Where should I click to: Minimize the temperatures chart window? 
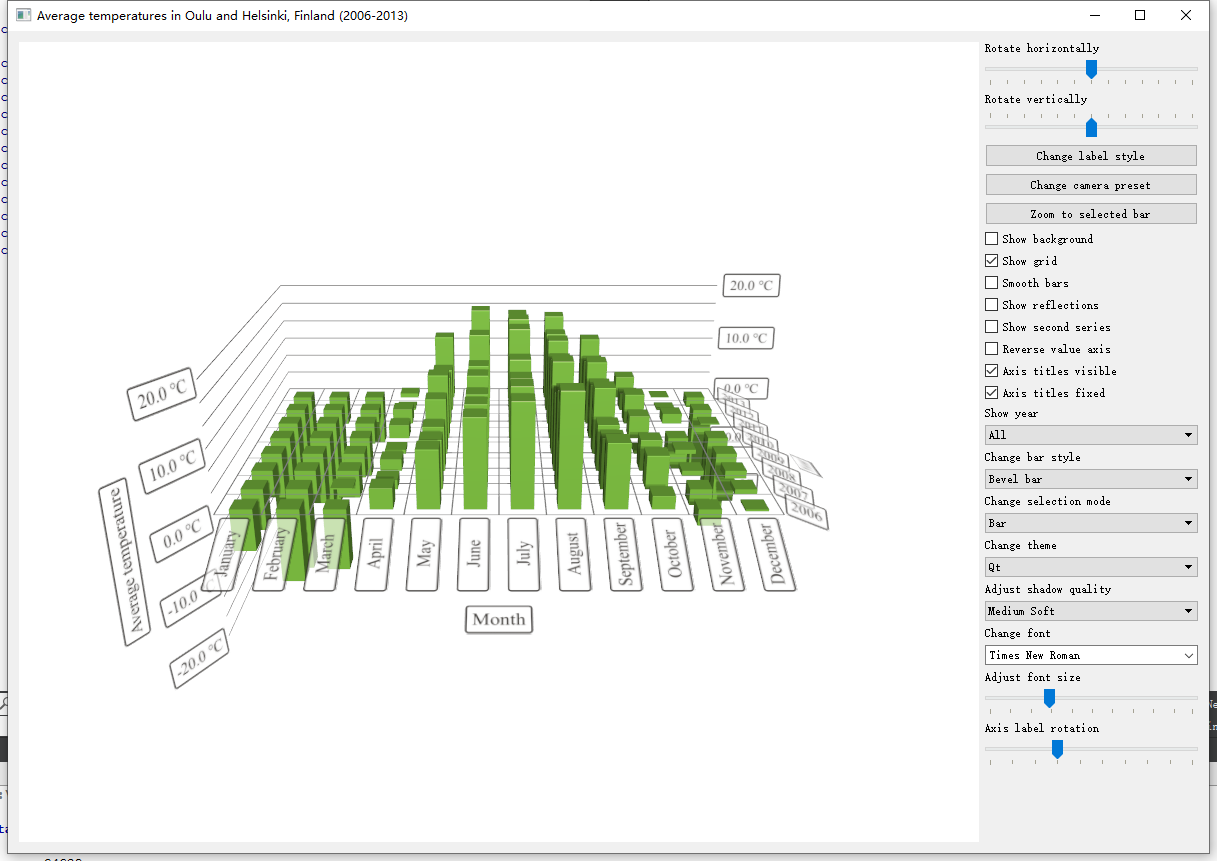[1094, 15]
